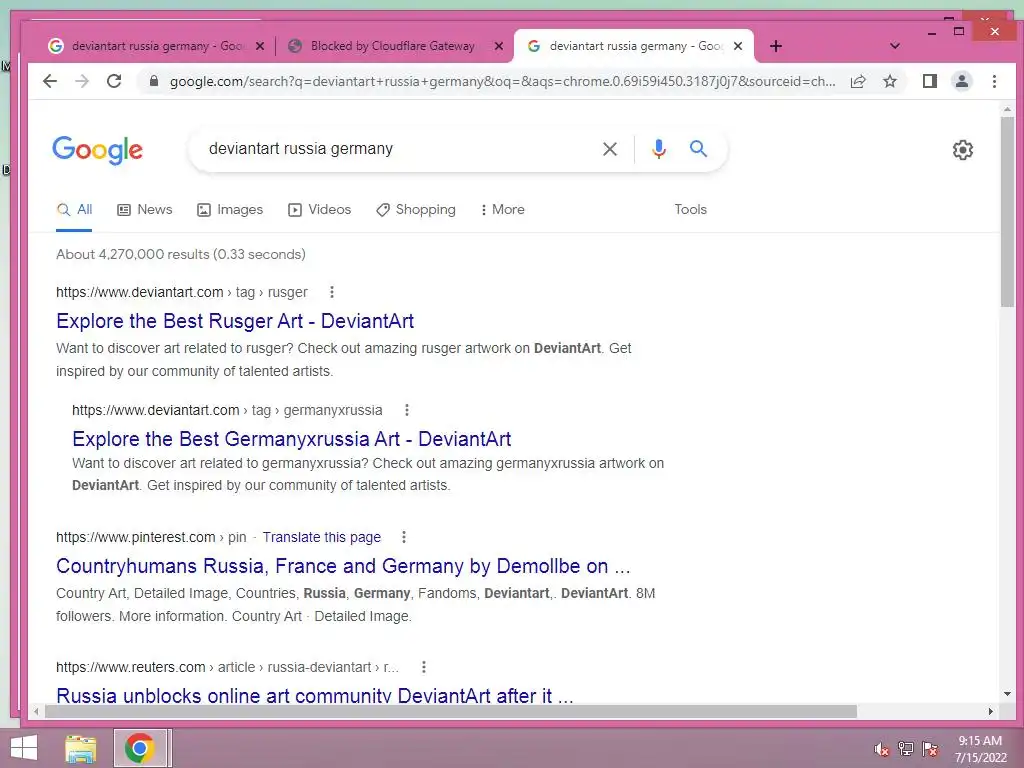
Task: Click the forward navigation arrow
Action: [x=82, y=81]
